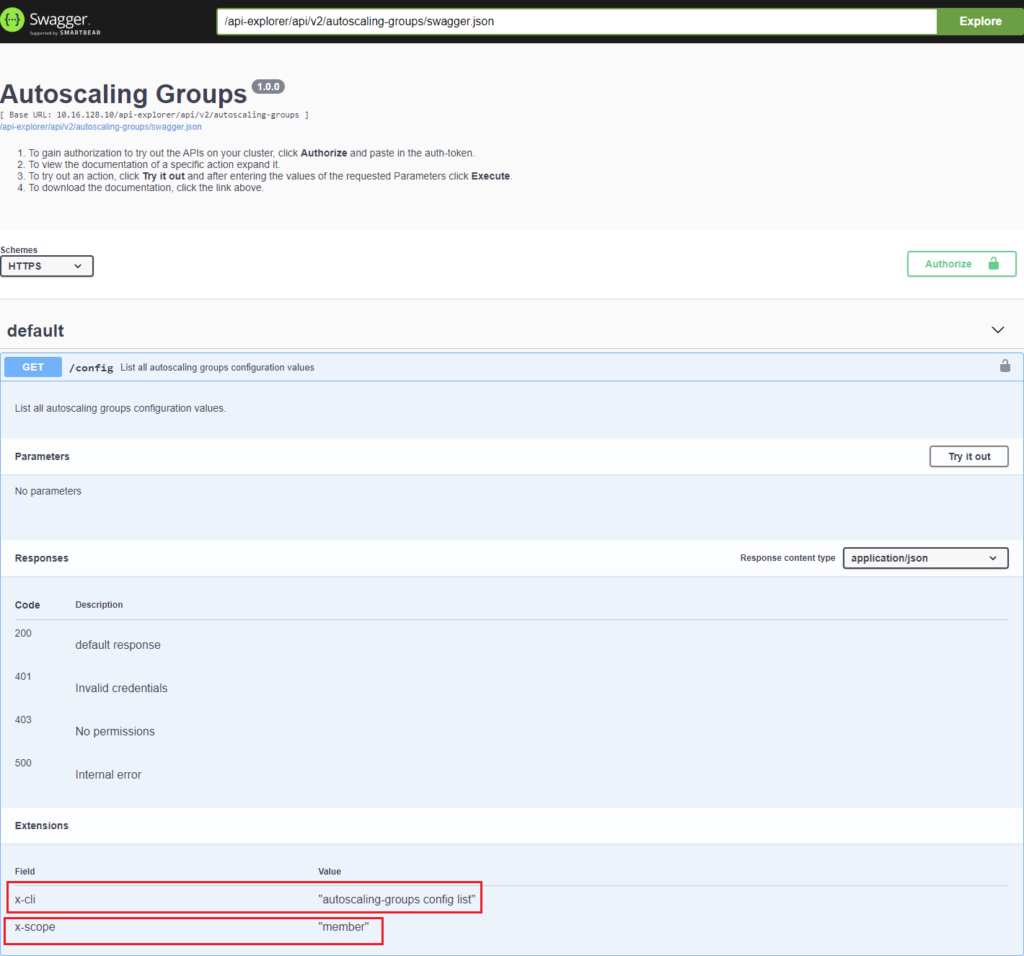
Task: Click the Schemes label
Action: (19, 250)
